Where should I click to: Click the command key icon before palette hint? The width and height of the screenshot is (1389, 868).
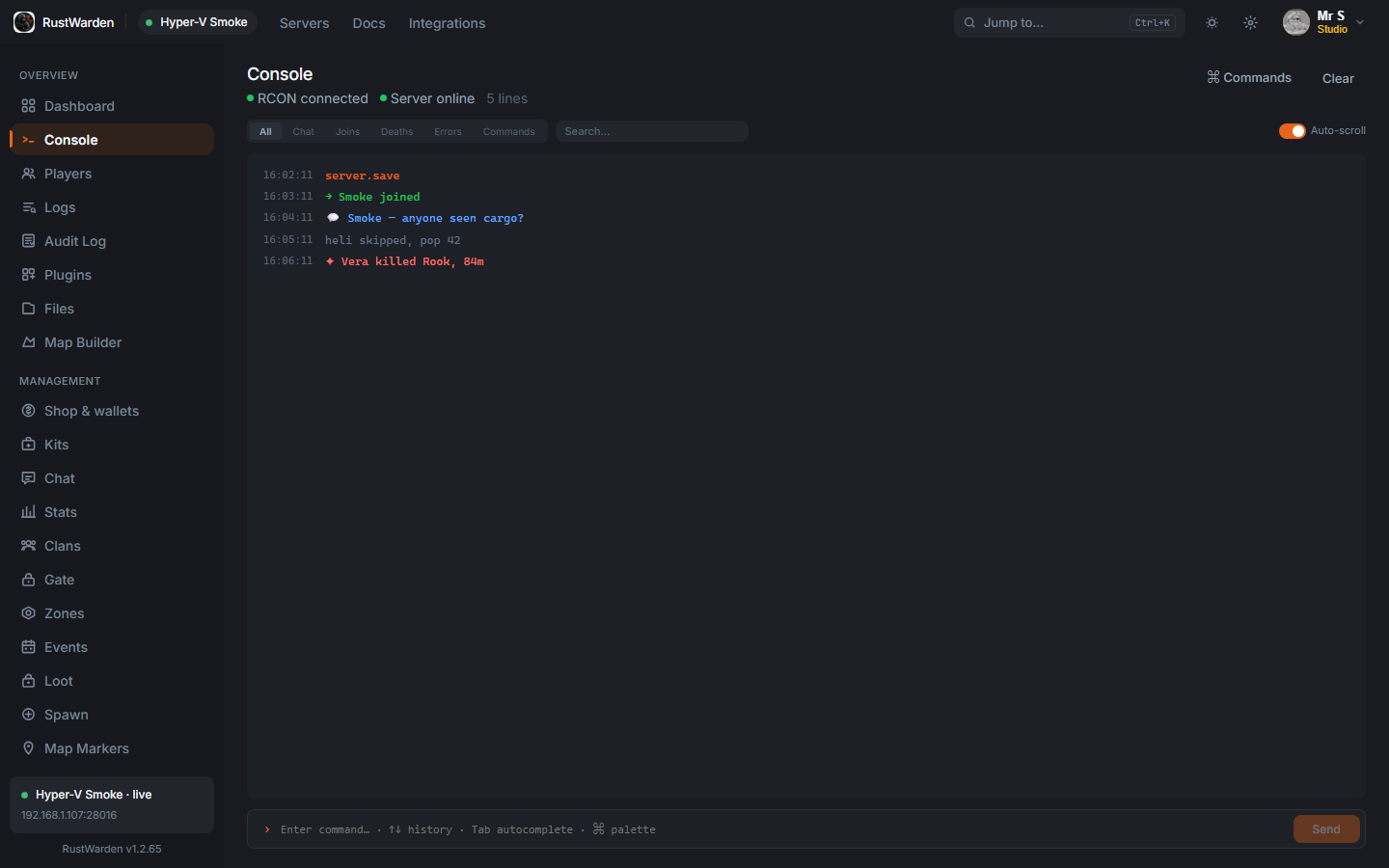point(598,828)
